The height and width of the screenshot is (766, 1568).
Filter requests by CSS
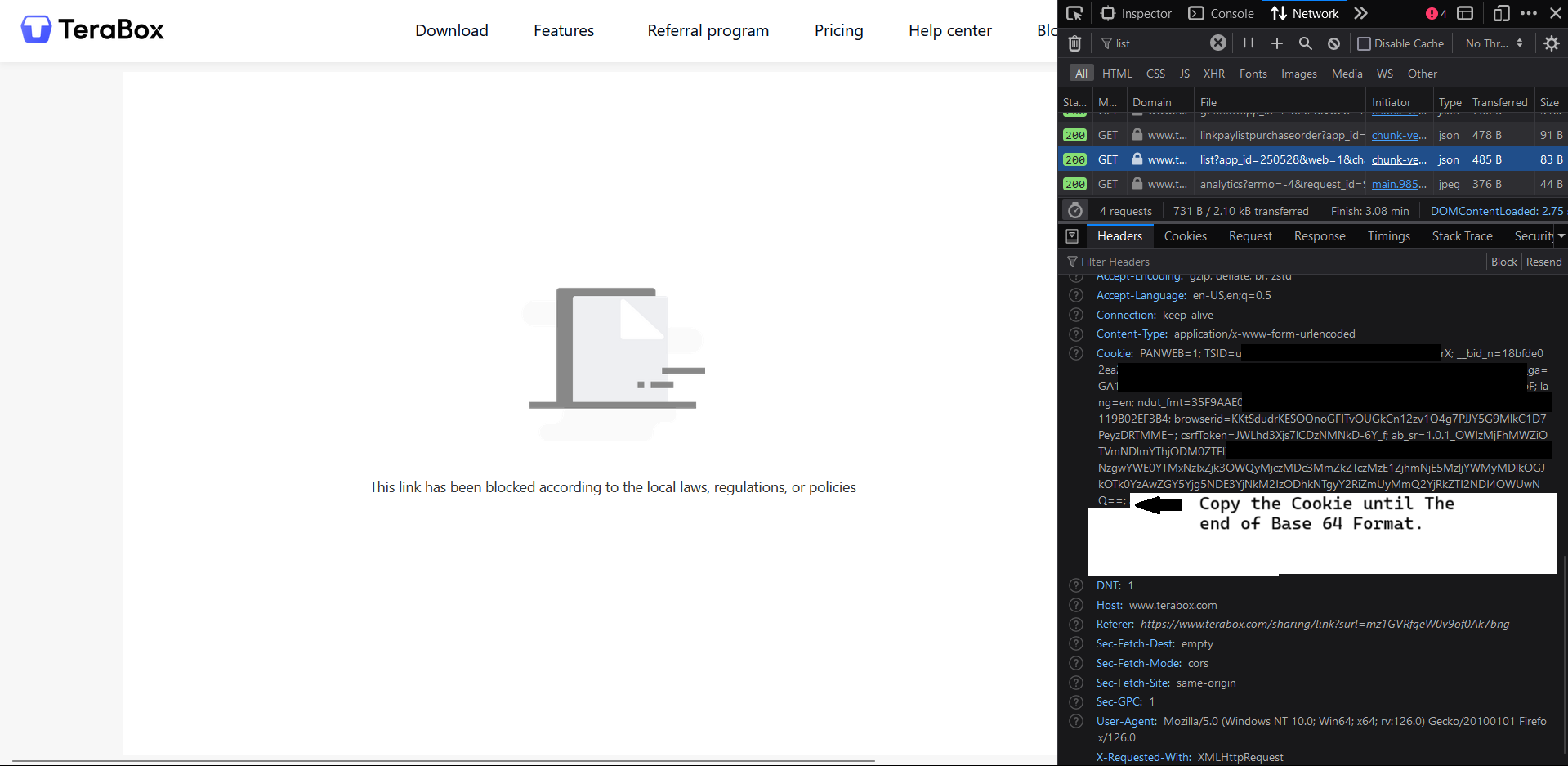(x=1155, y=74)
